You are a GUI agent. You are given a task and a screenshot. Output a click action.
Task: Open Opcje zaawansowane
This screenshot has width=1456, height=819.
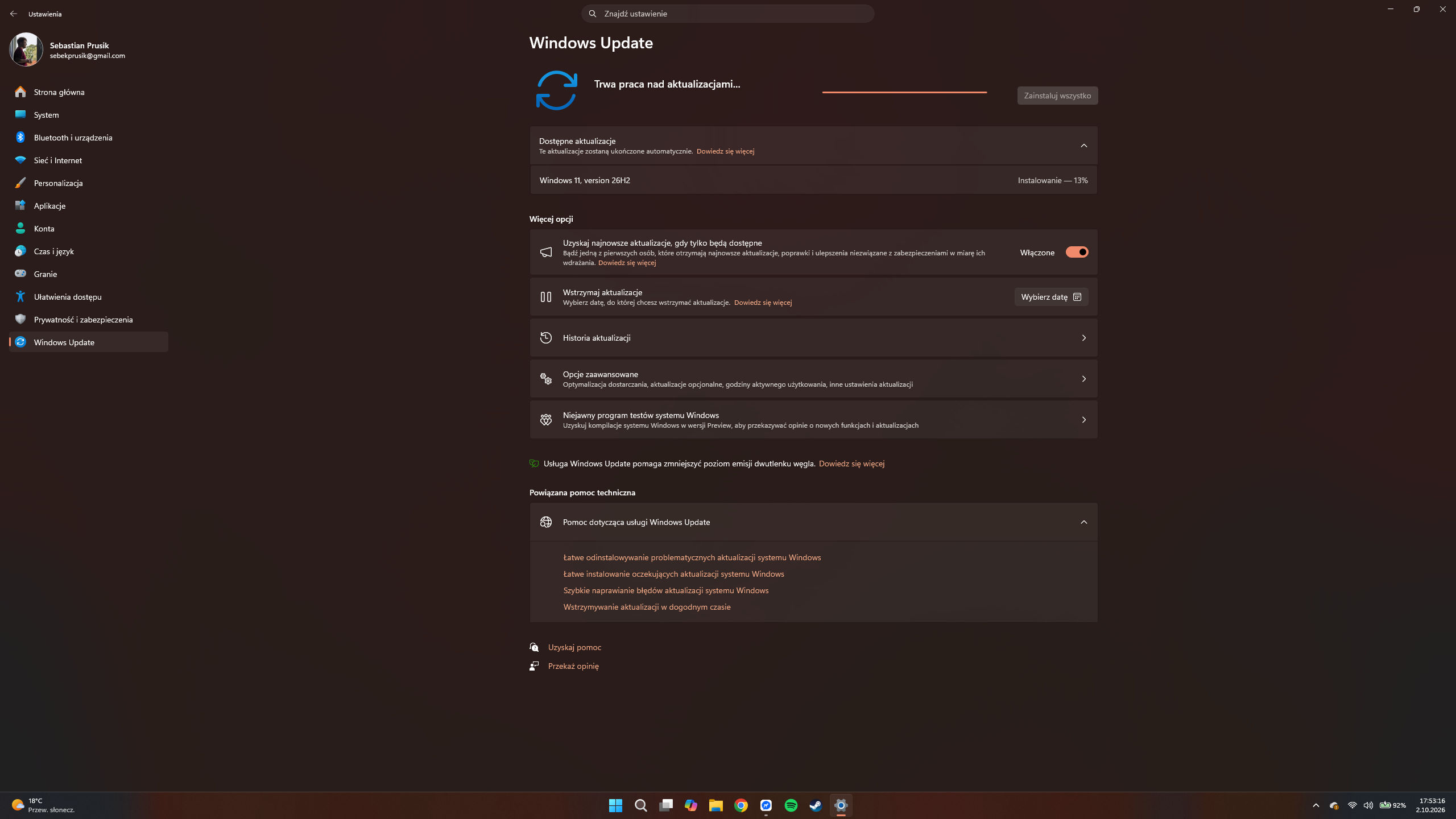coord(813,379)
